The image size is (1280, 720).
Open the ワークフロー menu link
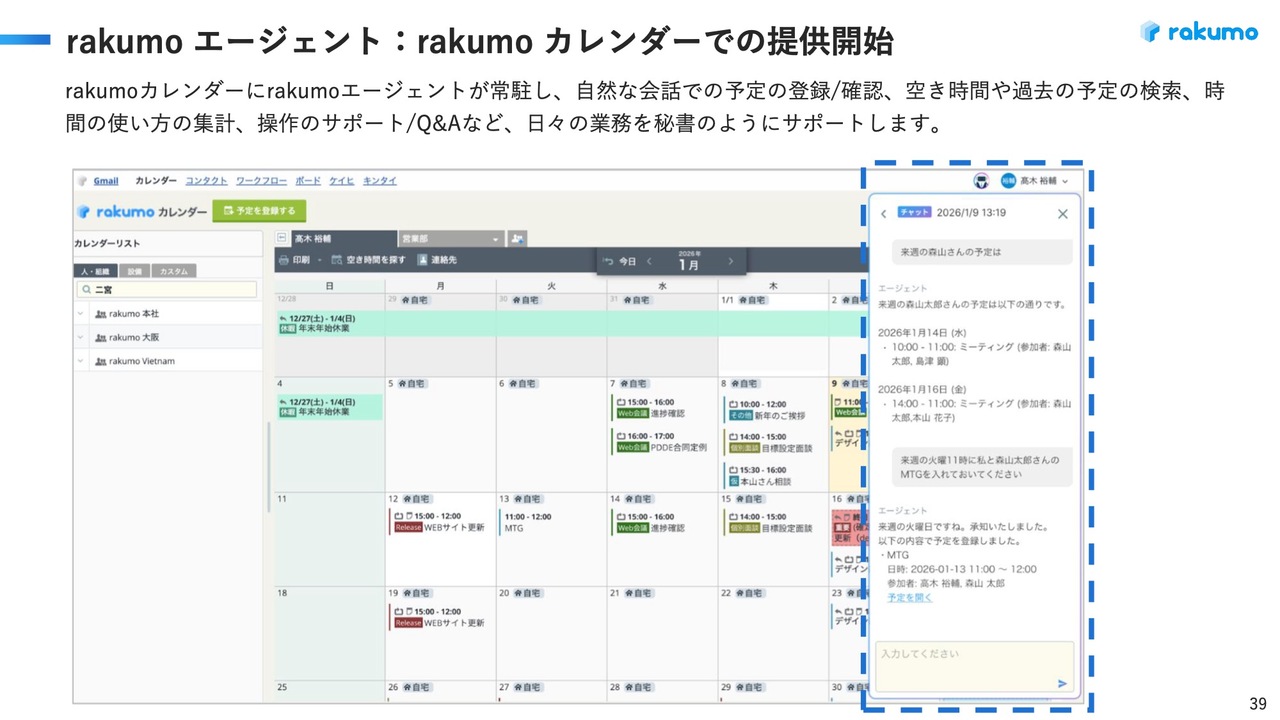[261, 181]
